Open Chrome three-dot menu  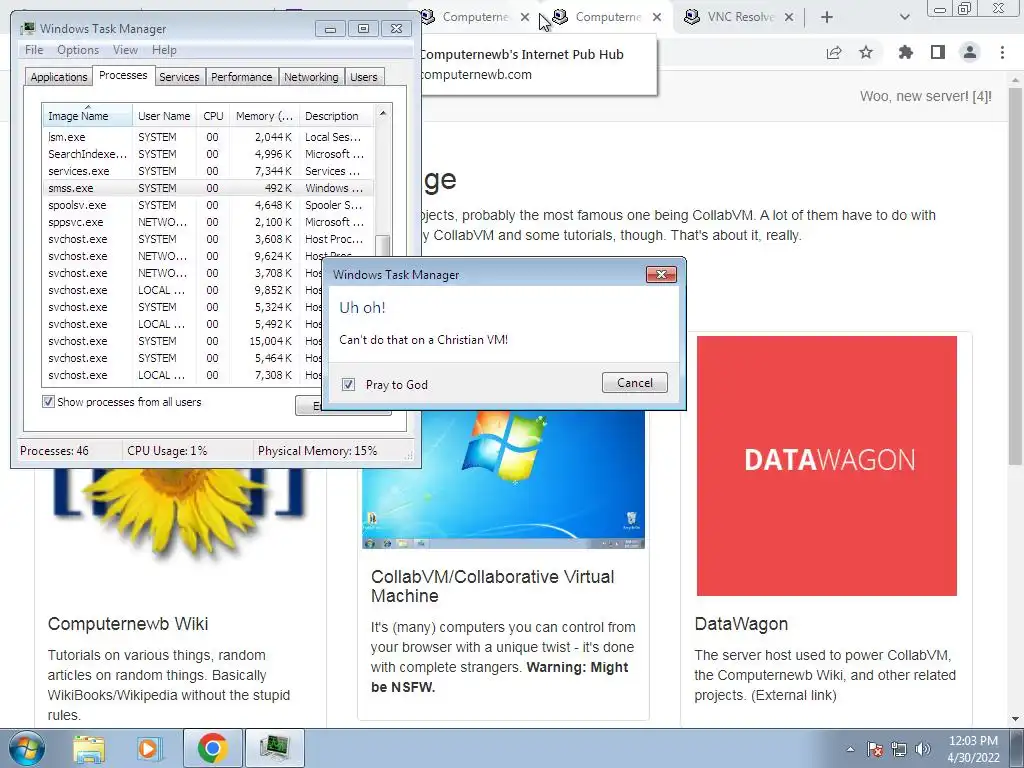1002,52
